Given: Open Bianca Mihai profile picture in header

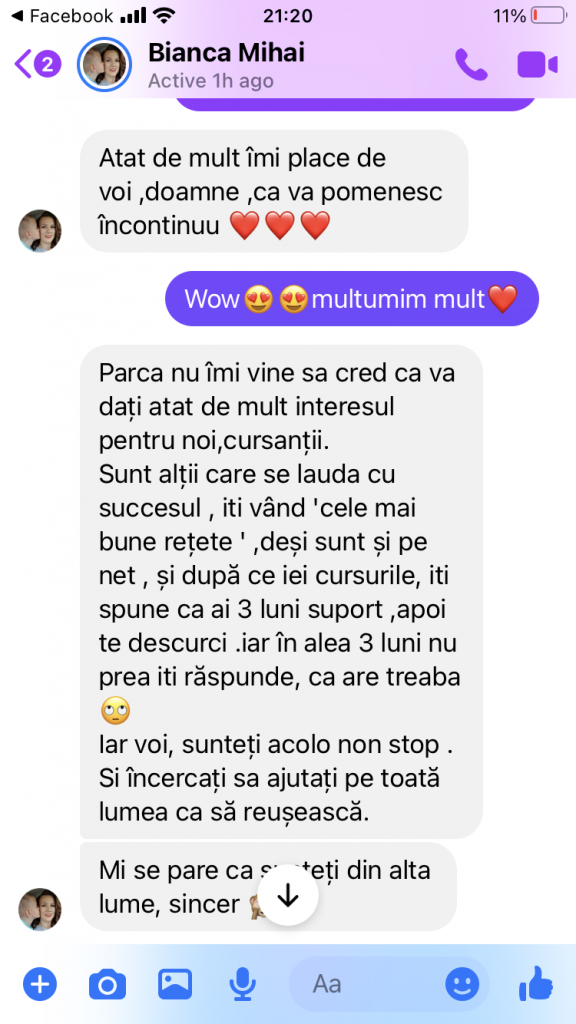Looking at the screenshot, I should point(104,65).
